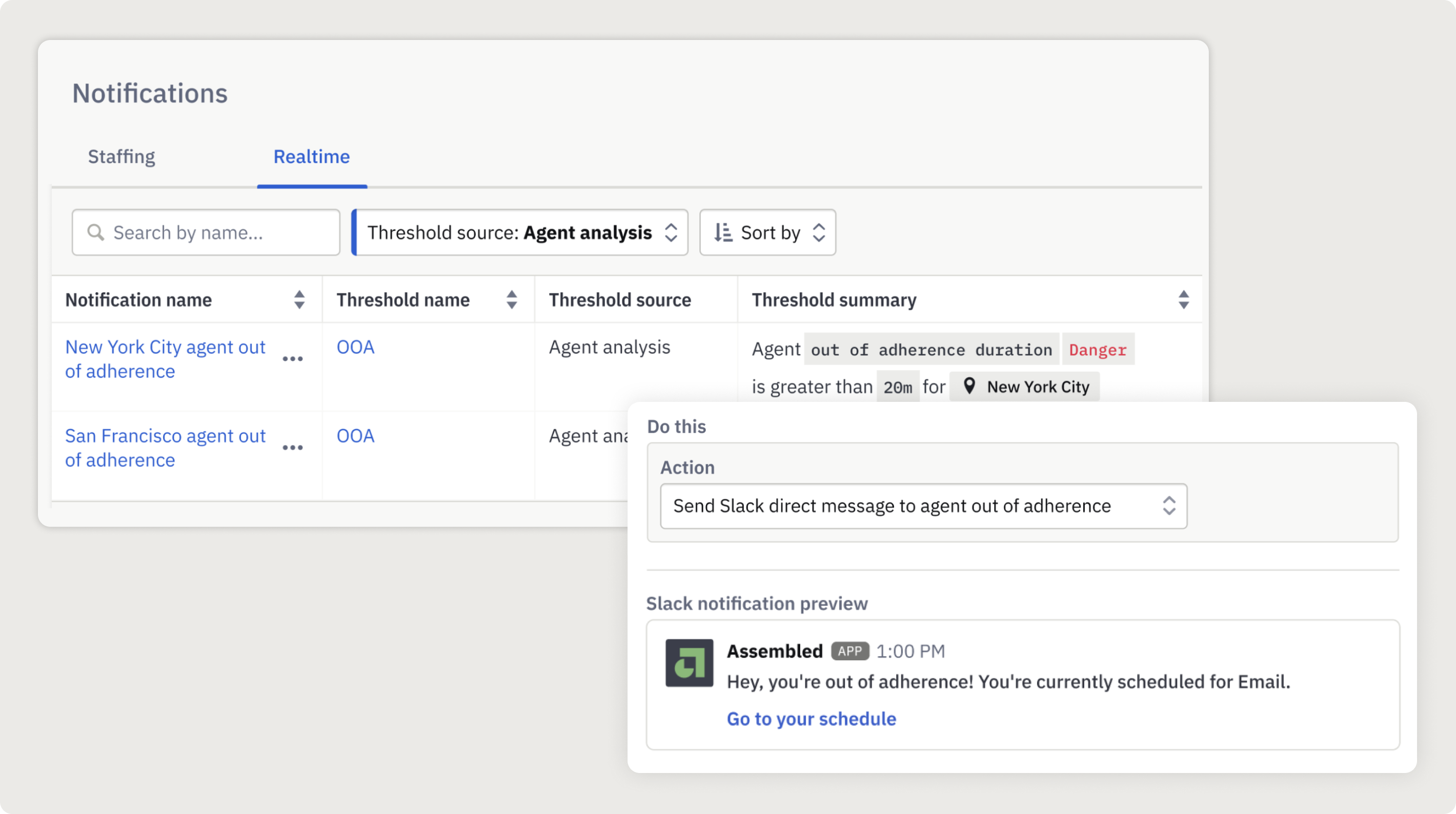
Task: Open ellipsis menu for San Francisco notification
Action: click(292, 447)
